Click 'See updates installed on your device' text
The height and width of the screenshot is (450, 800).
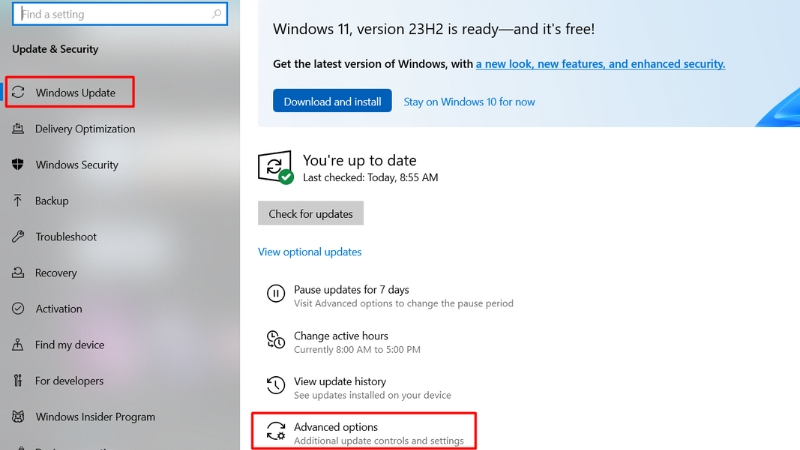(372, 395)
